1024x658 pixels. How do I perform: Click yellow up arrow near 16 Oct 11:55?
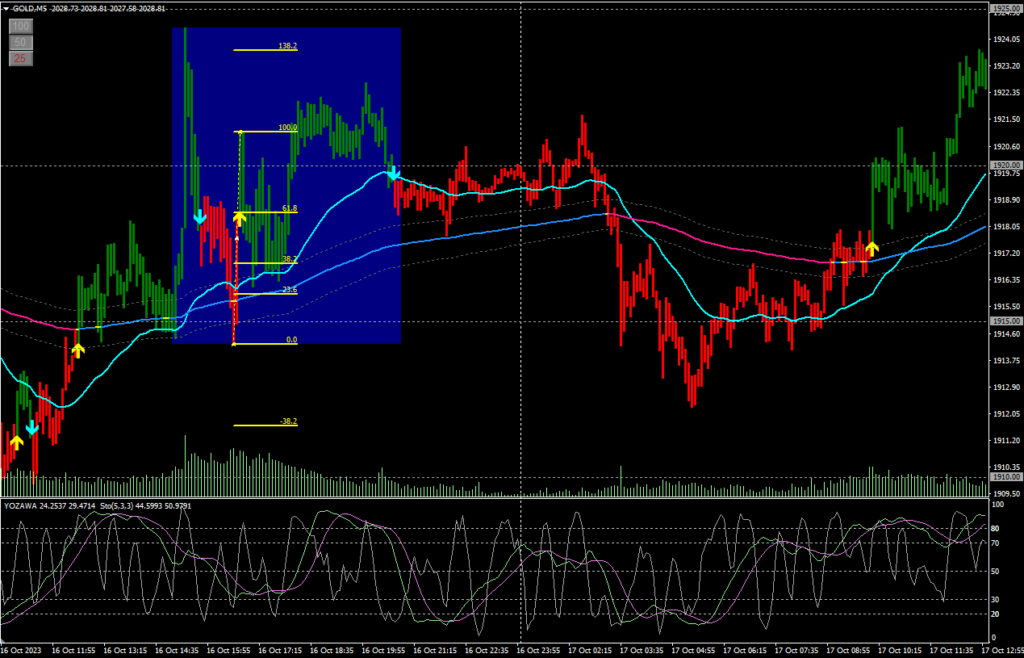pyautogui.click(x=77, y=349)
